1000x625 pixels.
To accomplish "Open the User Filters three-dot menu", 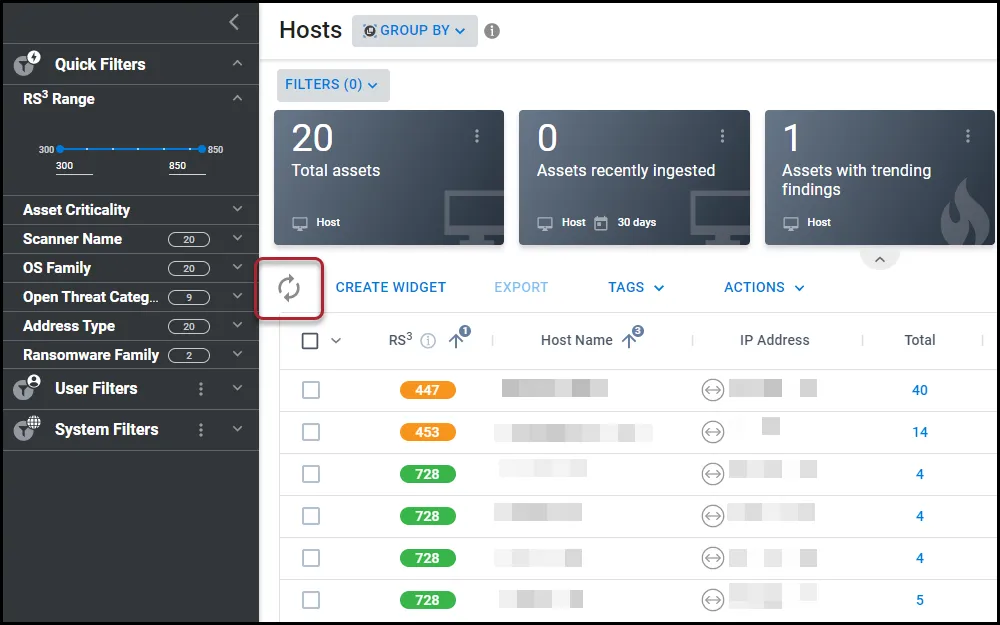I will pos(201,388).
